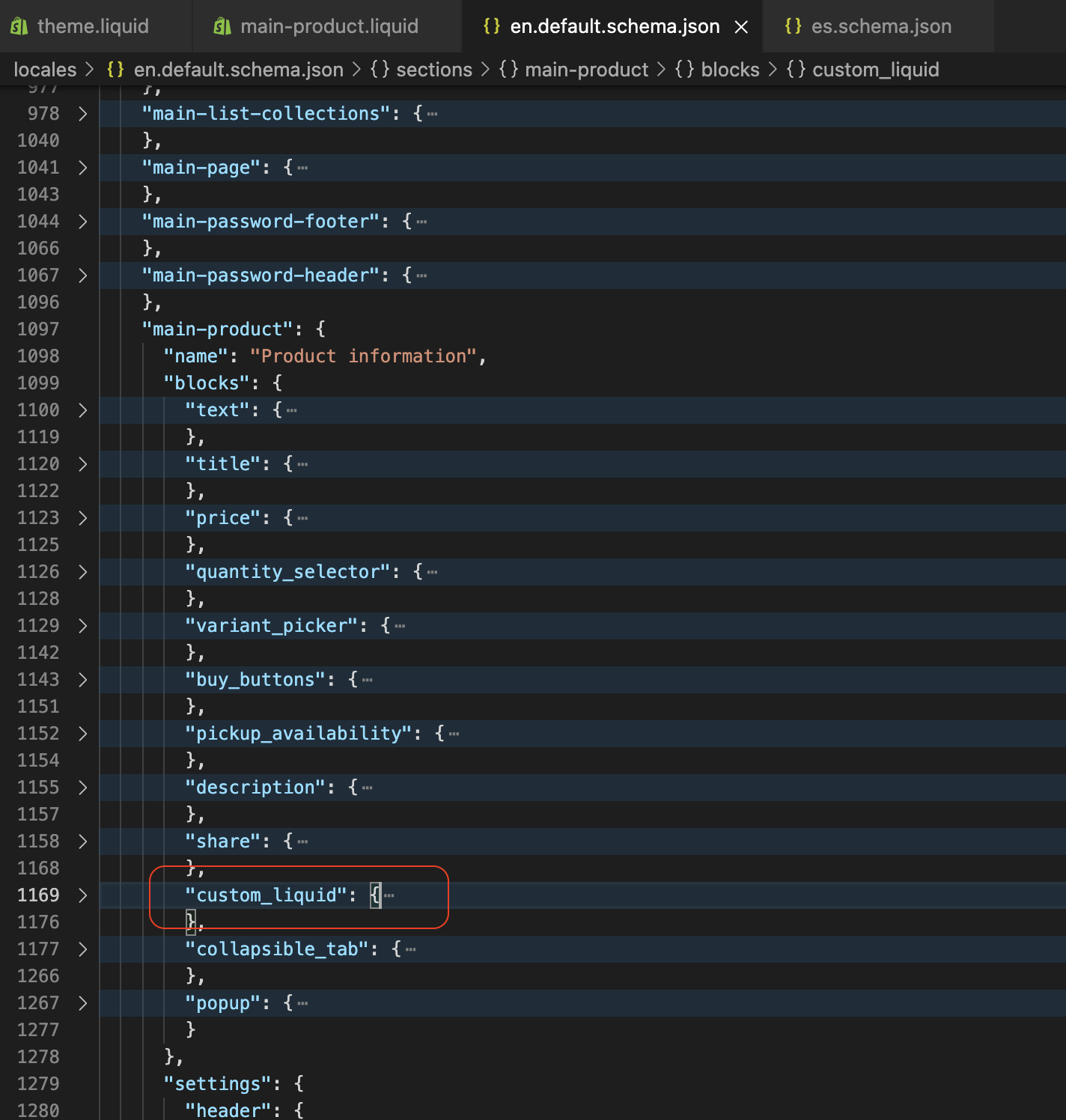Expand the folded collapsible_tab block
The width and height of the screenshot is (1066, 1120).
pos(83,949)
